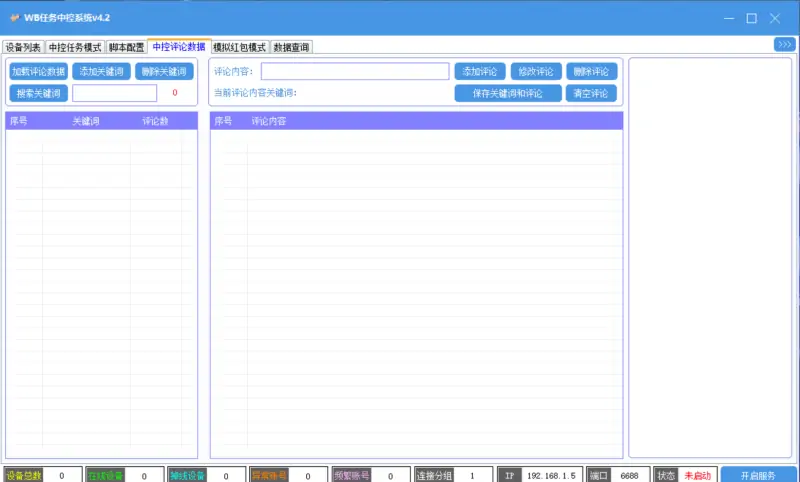Viewport: 800px width, 482px height.
Task: Click the 开启服务 button
Action: pyautogui.click(x=758, y=475)
